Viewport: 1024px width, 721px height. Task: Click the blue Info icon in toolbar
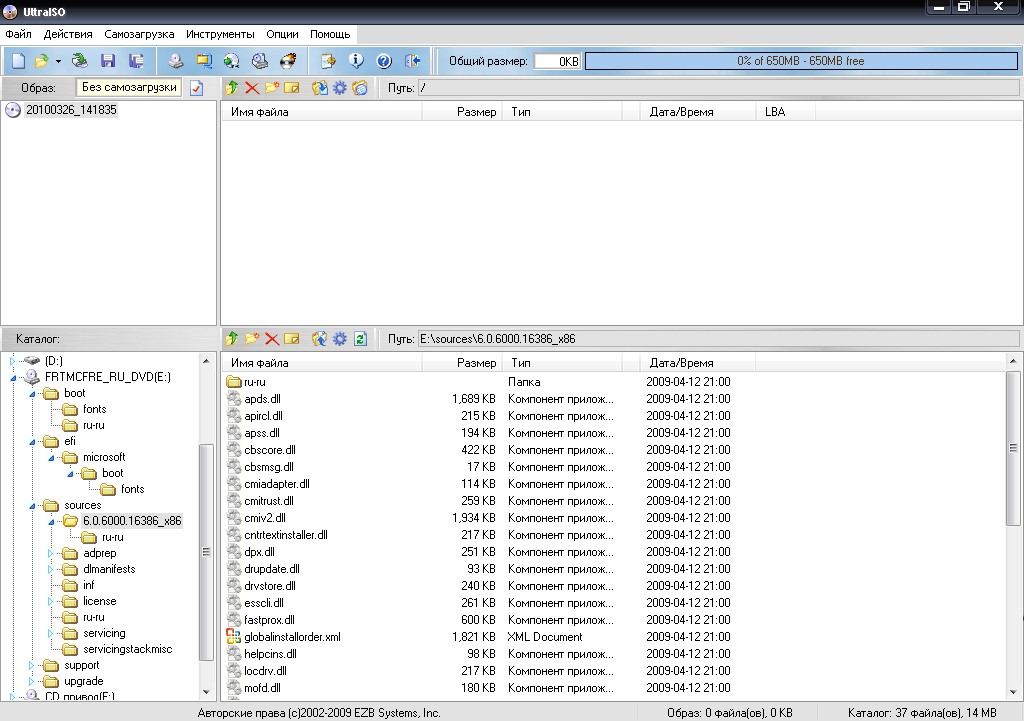355,61
